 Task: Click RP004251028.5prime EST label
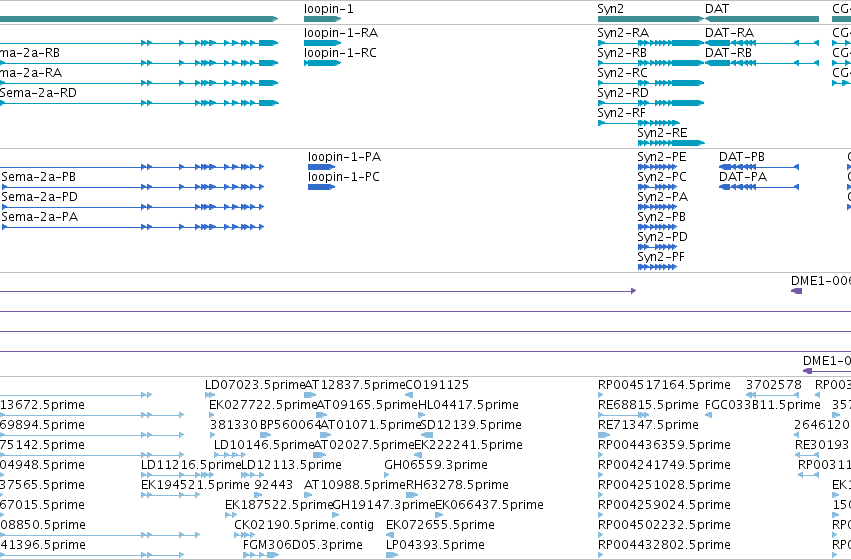[664, 485]
